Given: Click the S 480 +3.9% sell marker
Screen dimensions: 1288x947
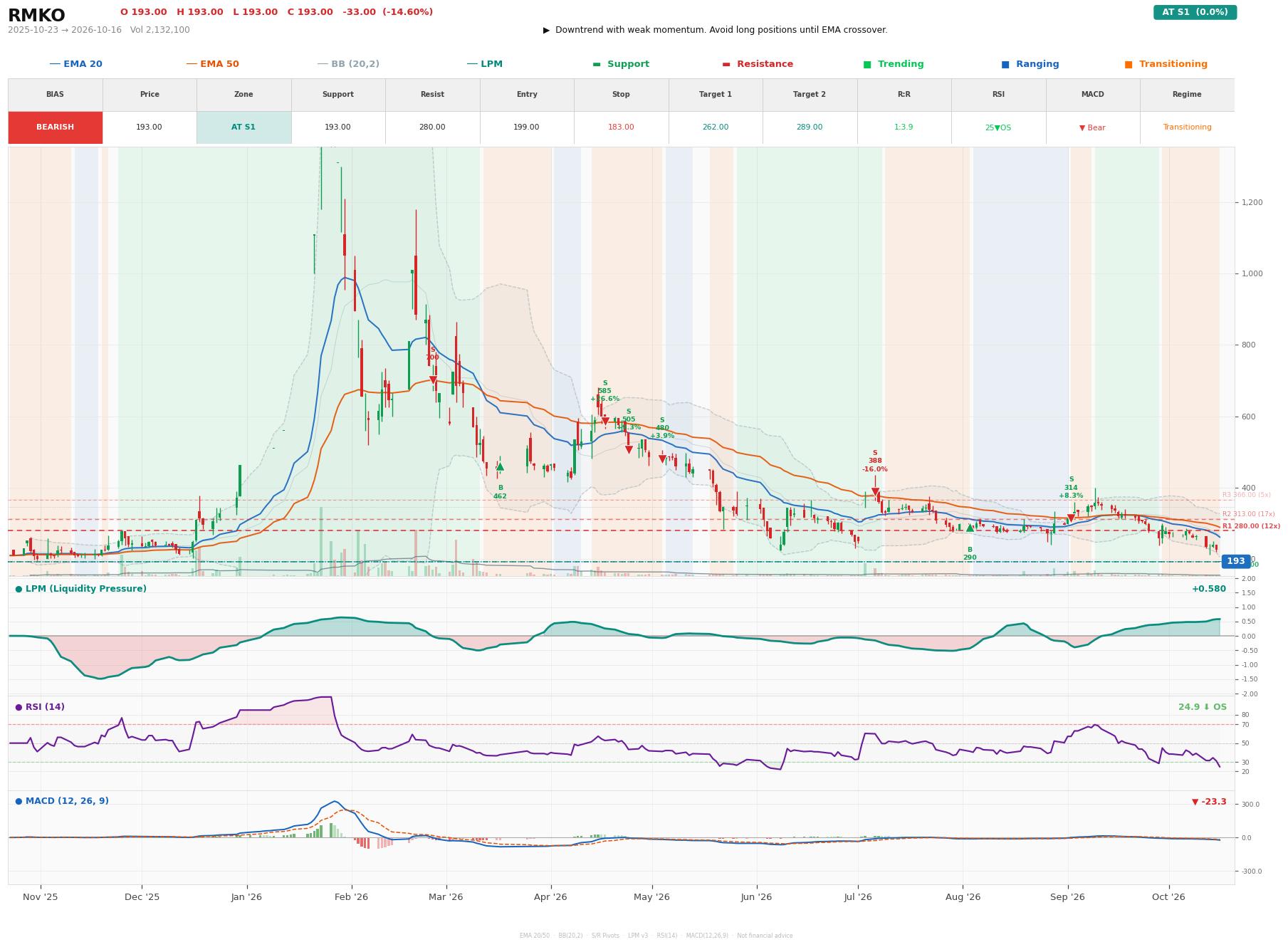Looking at the screenshot, I should pos(662,459).
